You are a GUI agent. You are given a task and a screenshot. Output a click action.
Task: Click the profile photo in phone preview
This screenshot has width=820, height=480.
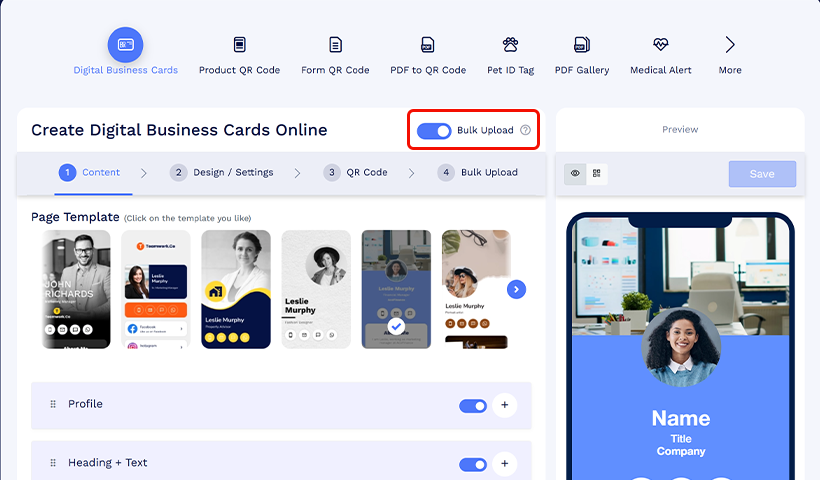(x=681, y=348)
